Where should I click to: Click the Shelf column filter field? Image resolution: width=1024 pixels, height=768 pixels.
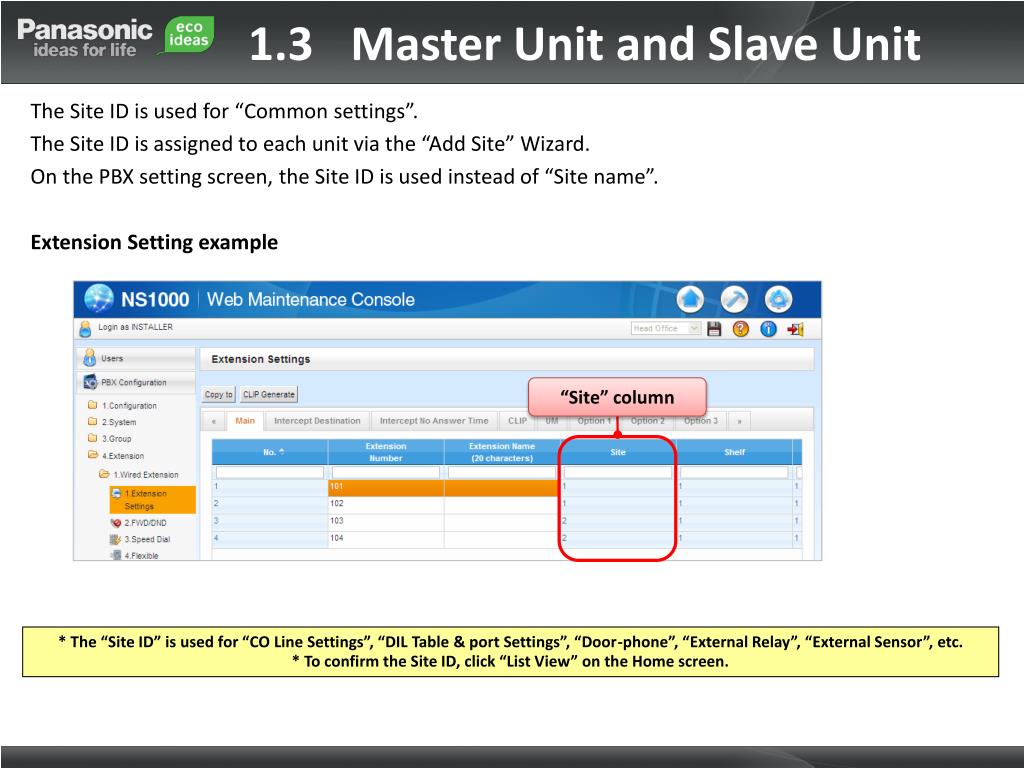(734, 472)
